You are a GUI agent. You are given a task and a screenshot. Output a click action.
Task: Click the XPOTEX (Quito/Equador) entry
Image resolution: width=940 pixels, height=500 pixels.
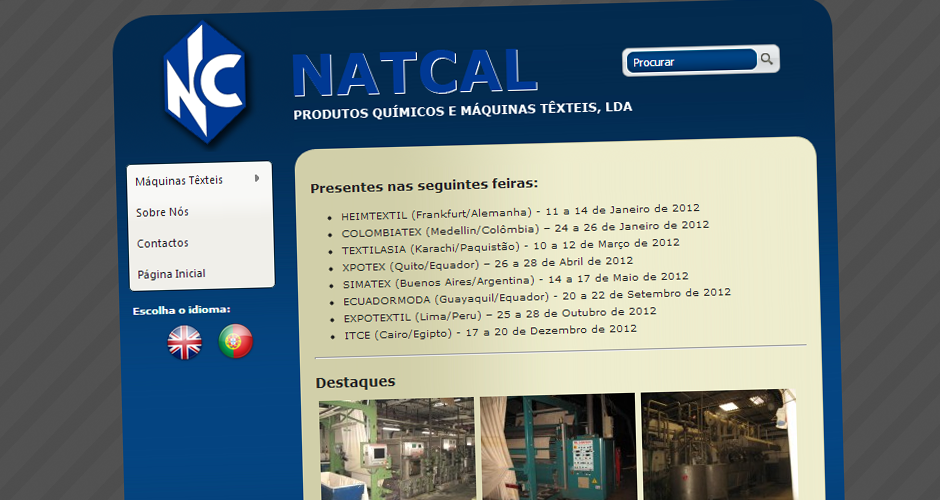coord(487,263)
